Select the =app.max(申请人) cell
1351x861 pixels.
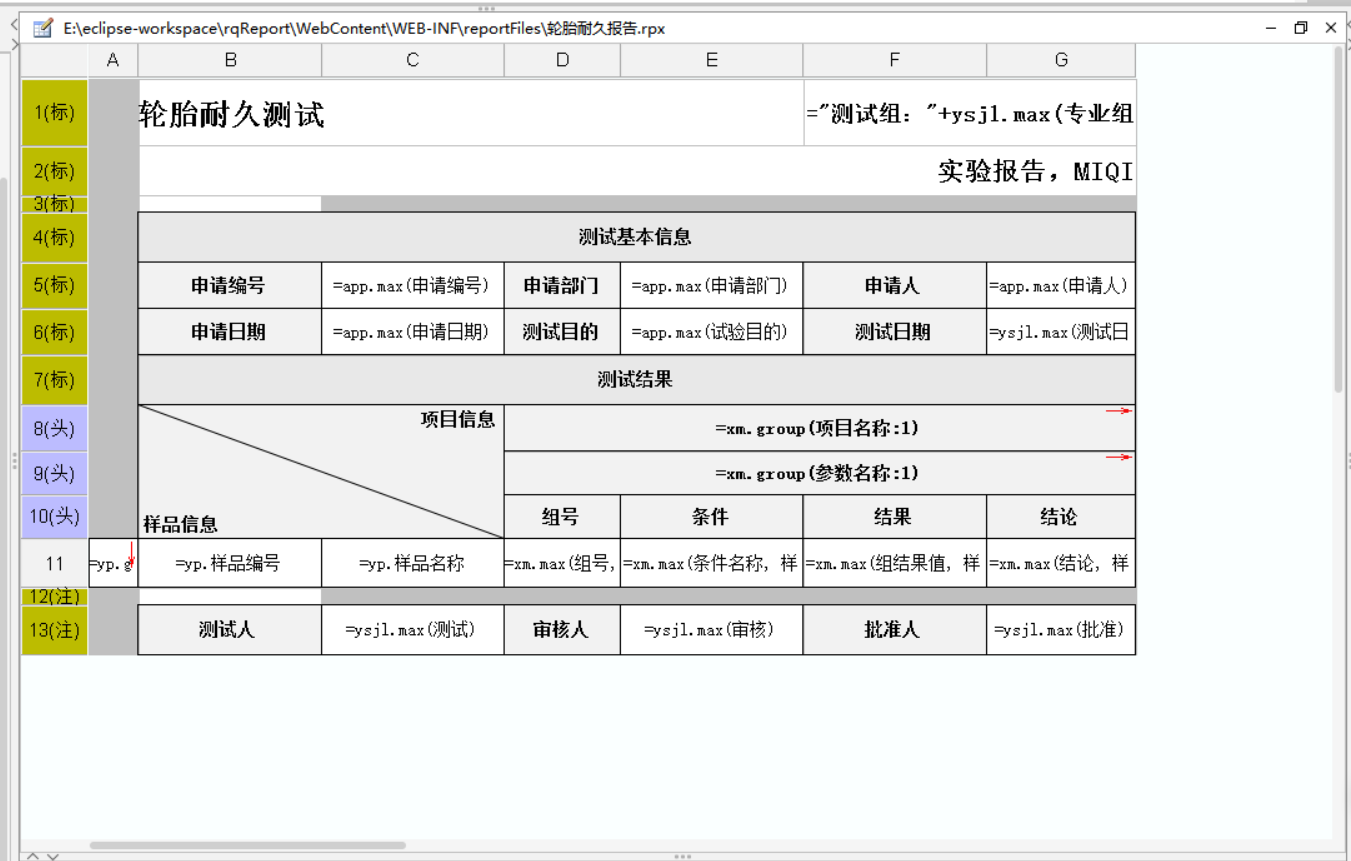(1061, 285)
